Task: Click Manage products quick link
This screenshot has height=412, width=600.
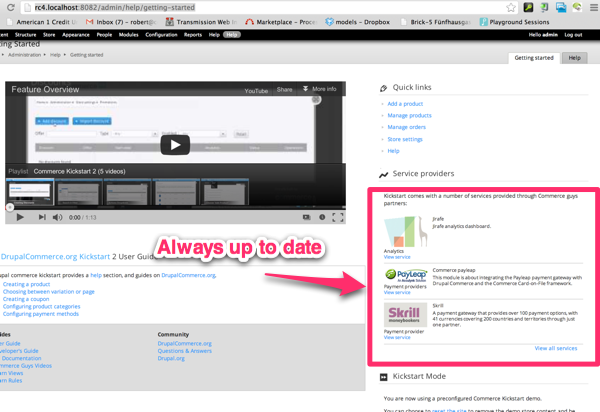Action: 409,115
